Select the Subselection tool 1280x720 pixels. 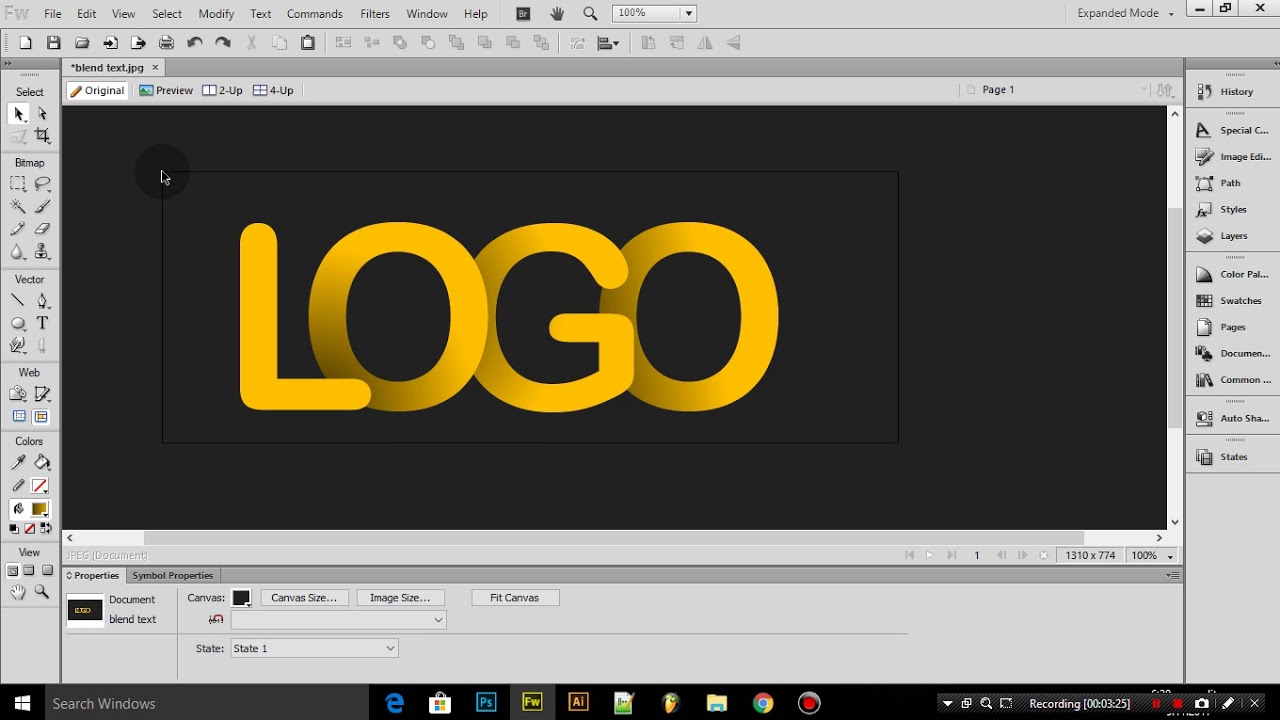42,114
